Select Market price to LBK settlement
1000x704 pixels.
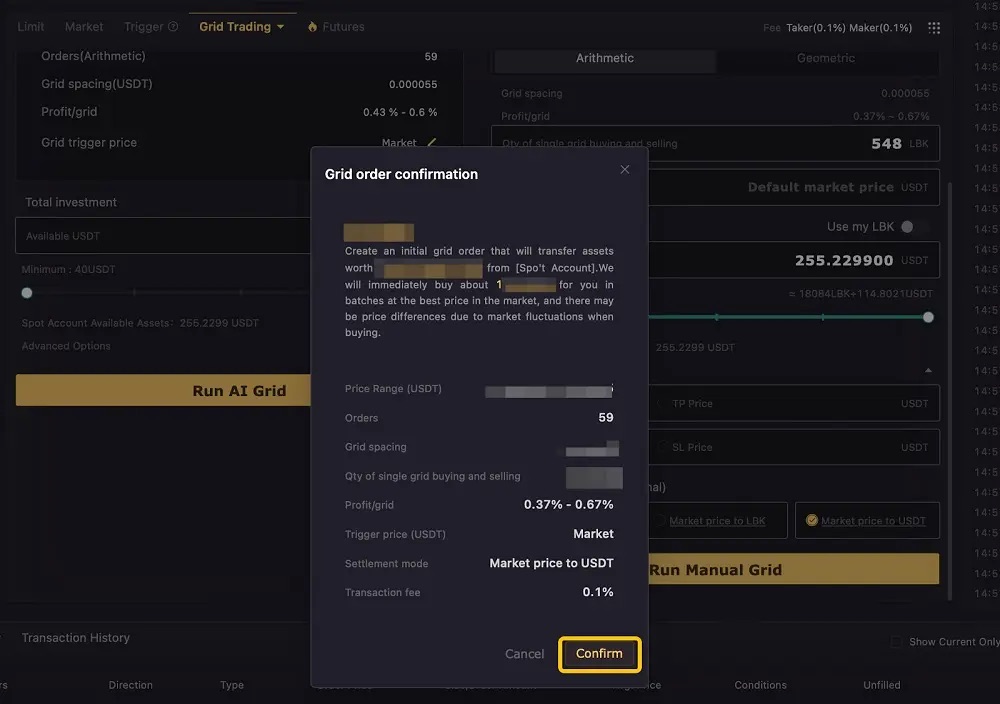tap(717, 521)
